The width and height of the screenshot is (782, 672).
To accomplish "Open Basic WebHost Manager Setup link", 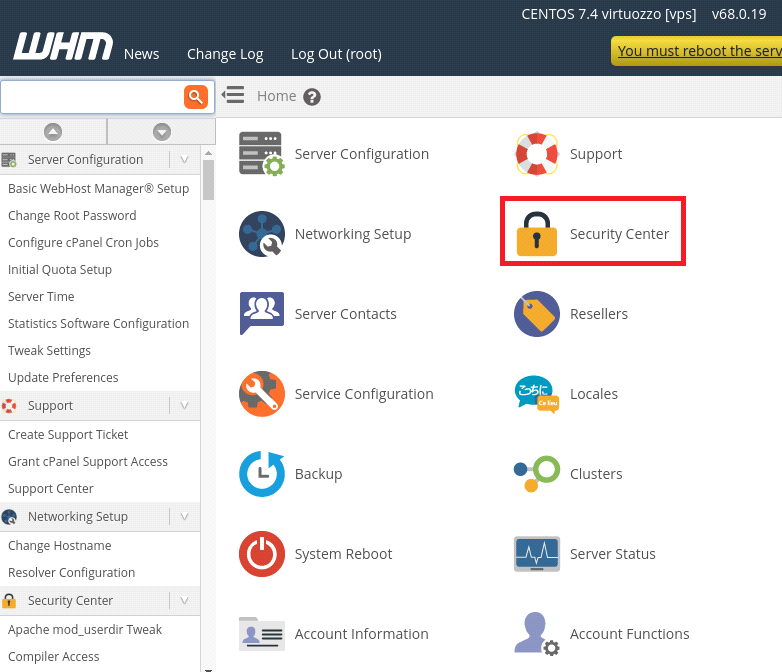I will 99,189.
